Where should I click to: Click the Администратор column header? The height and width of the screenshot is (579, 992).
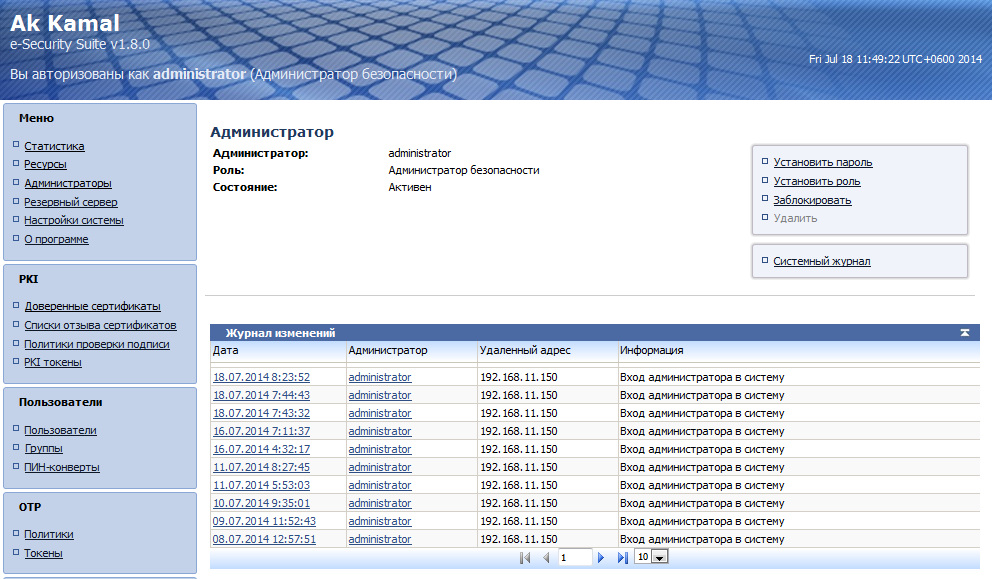click(x=388, y=351)
